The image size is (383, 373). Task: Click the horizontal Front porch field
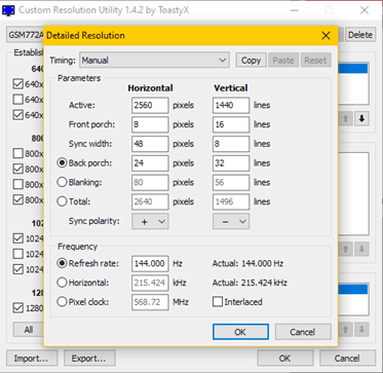point(150,125)
